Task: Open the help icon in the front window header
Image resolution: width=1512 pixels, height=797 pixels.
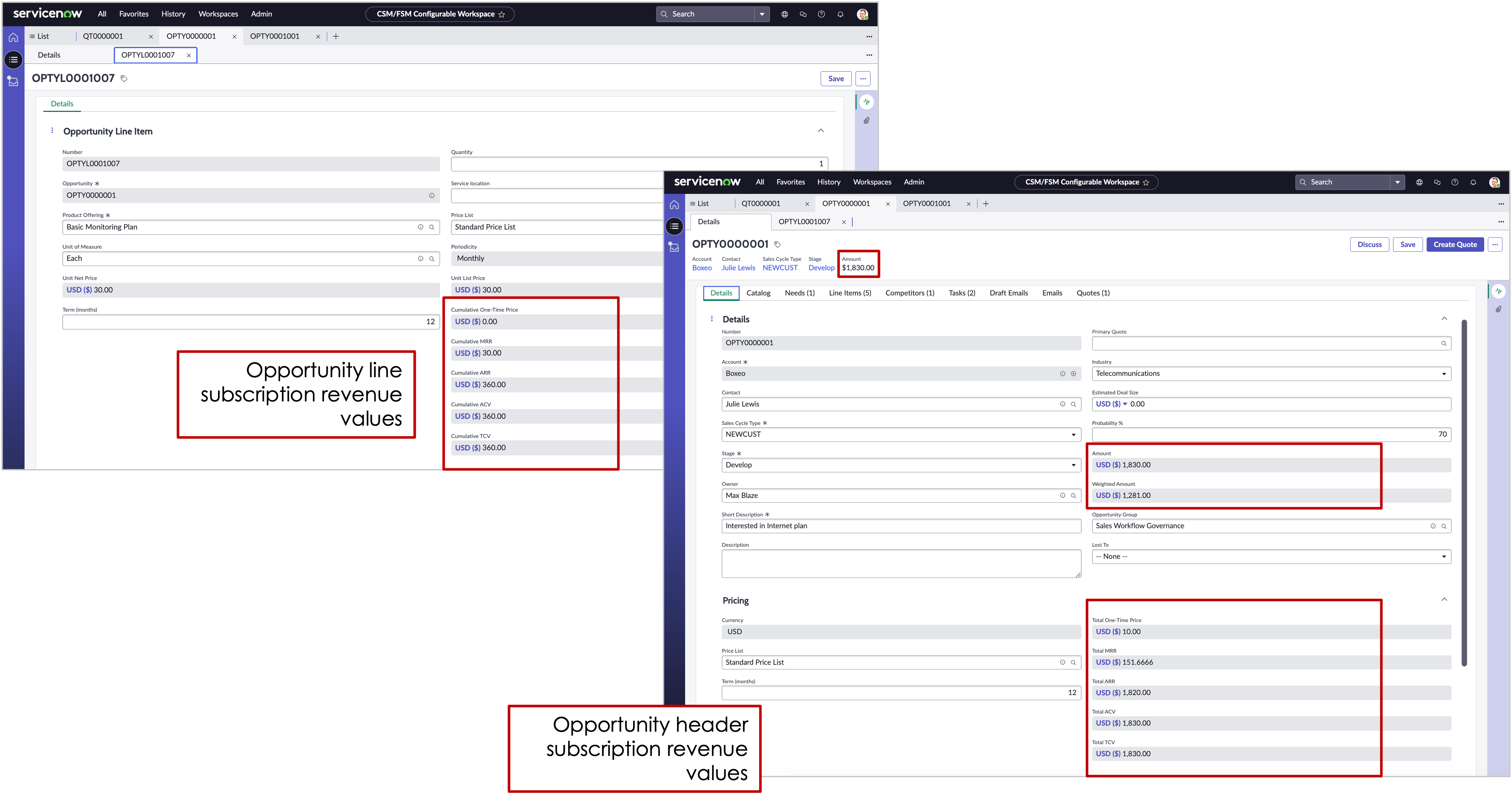Action: pyautogui.click(x=1455, y=182)
